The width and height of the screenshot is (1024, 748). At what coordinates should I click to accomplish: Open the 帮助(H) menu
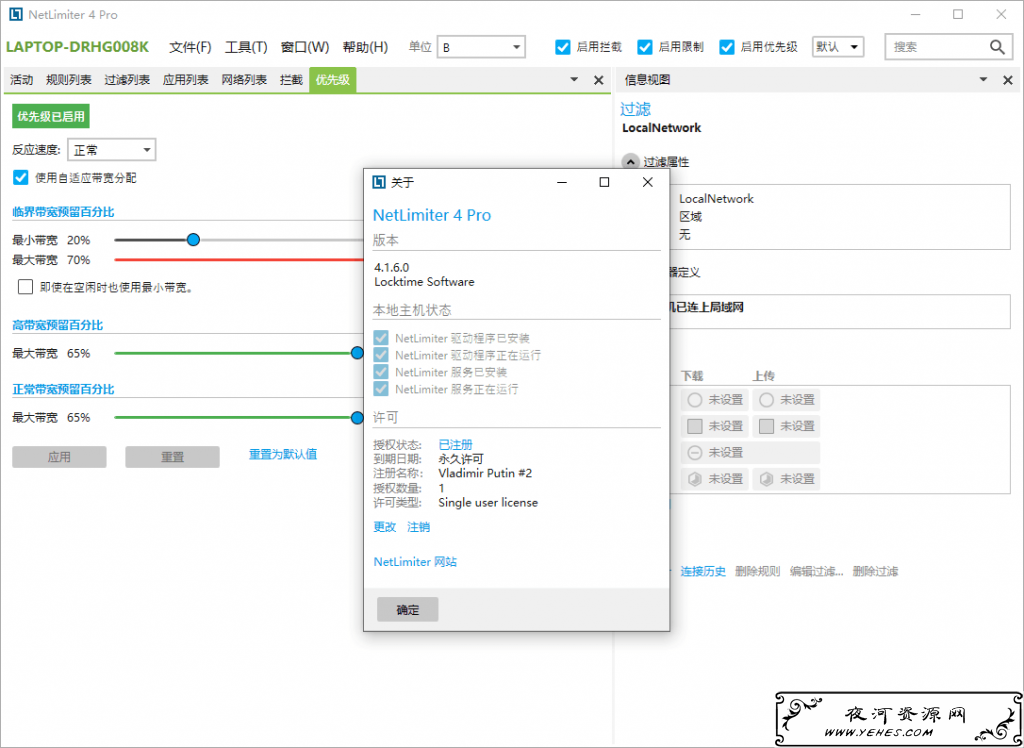pos(365,47)
